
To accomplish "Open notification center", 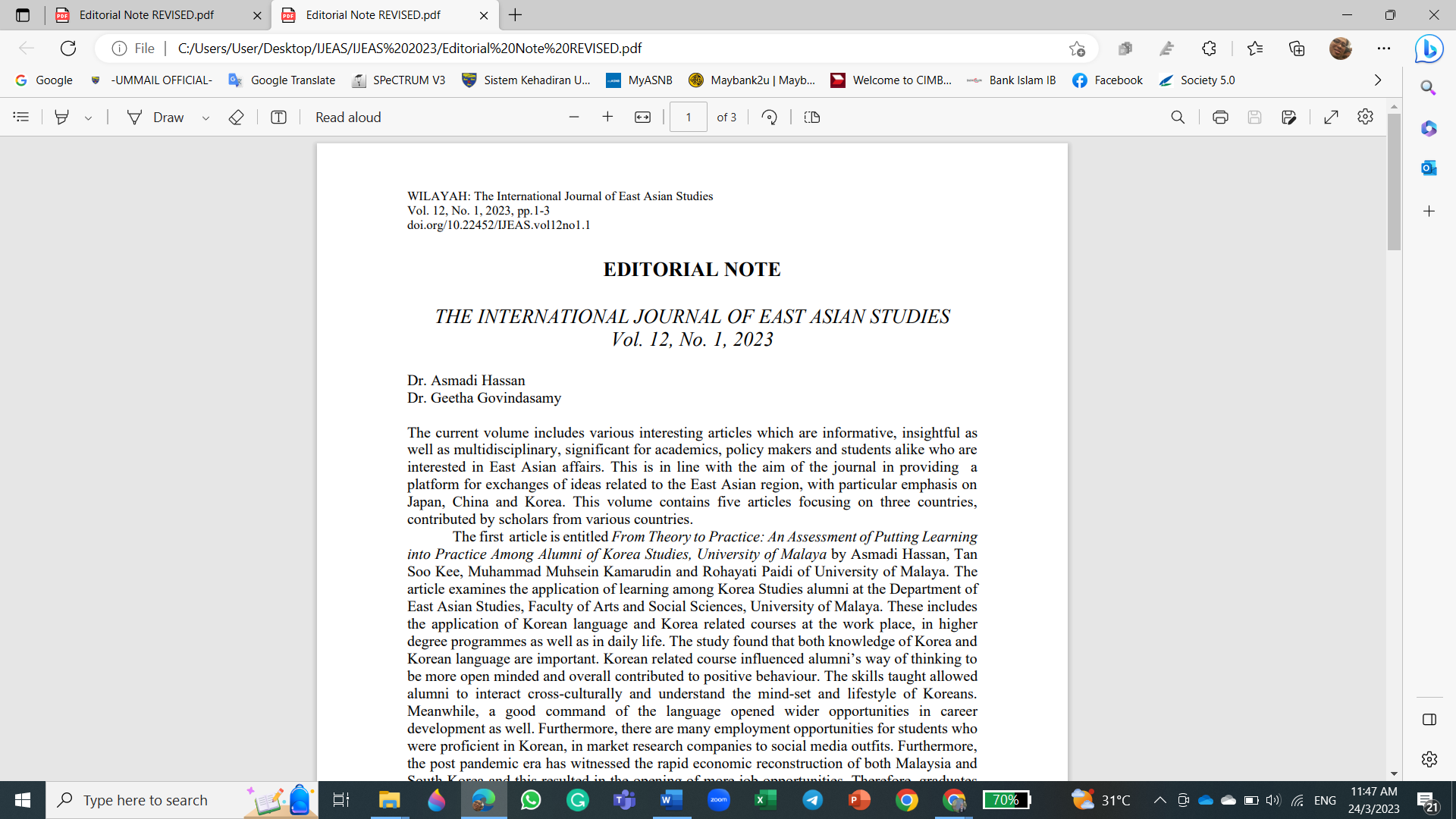I will pyautogui.click(x=1427, y=801).
